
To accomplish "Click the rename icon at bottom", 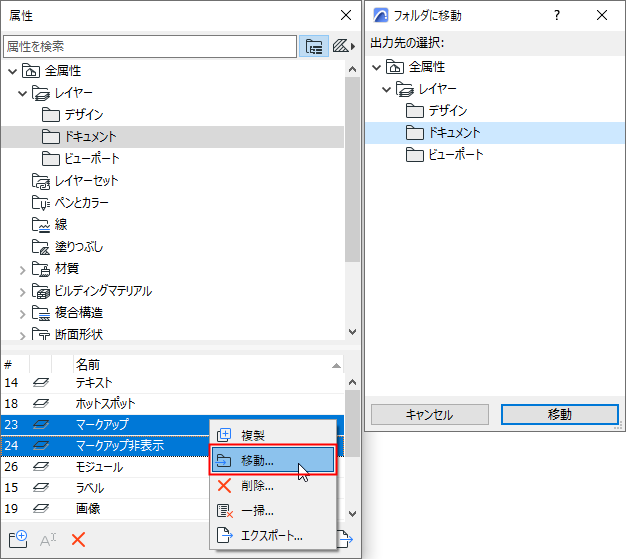I will [x=48, y=540].
